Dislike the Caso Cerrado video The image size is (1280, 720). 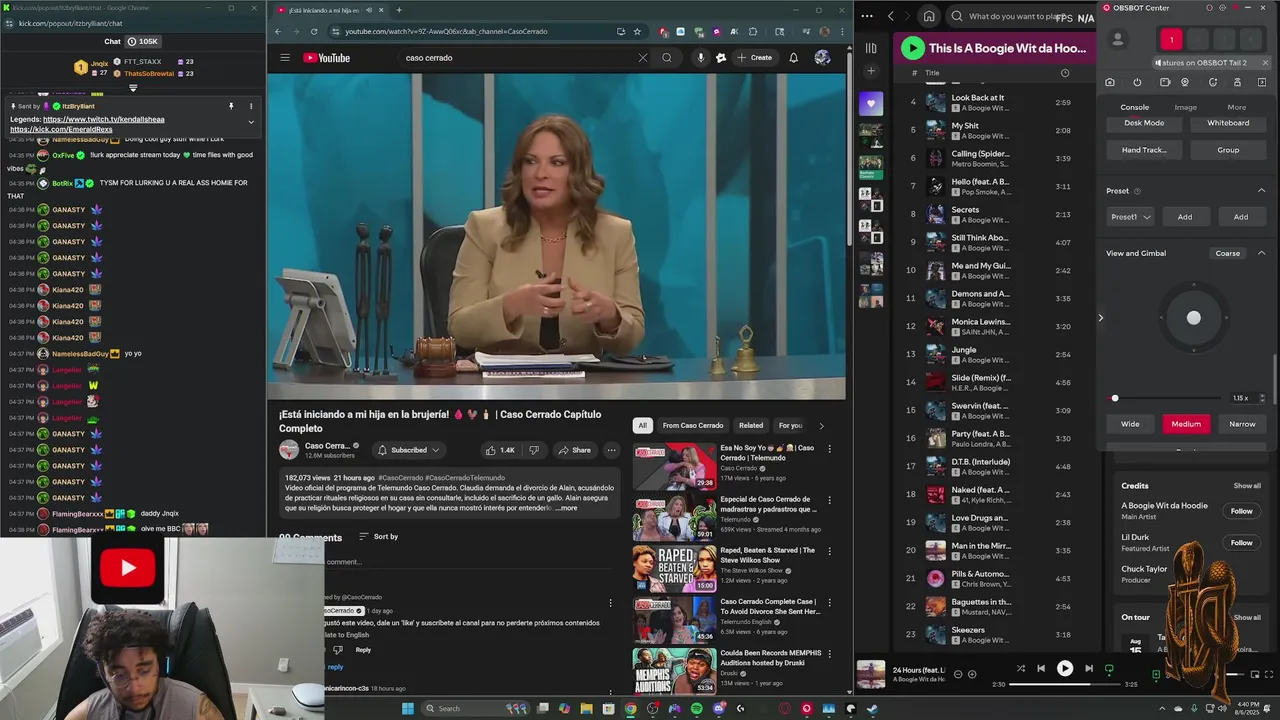click(534, 450)
